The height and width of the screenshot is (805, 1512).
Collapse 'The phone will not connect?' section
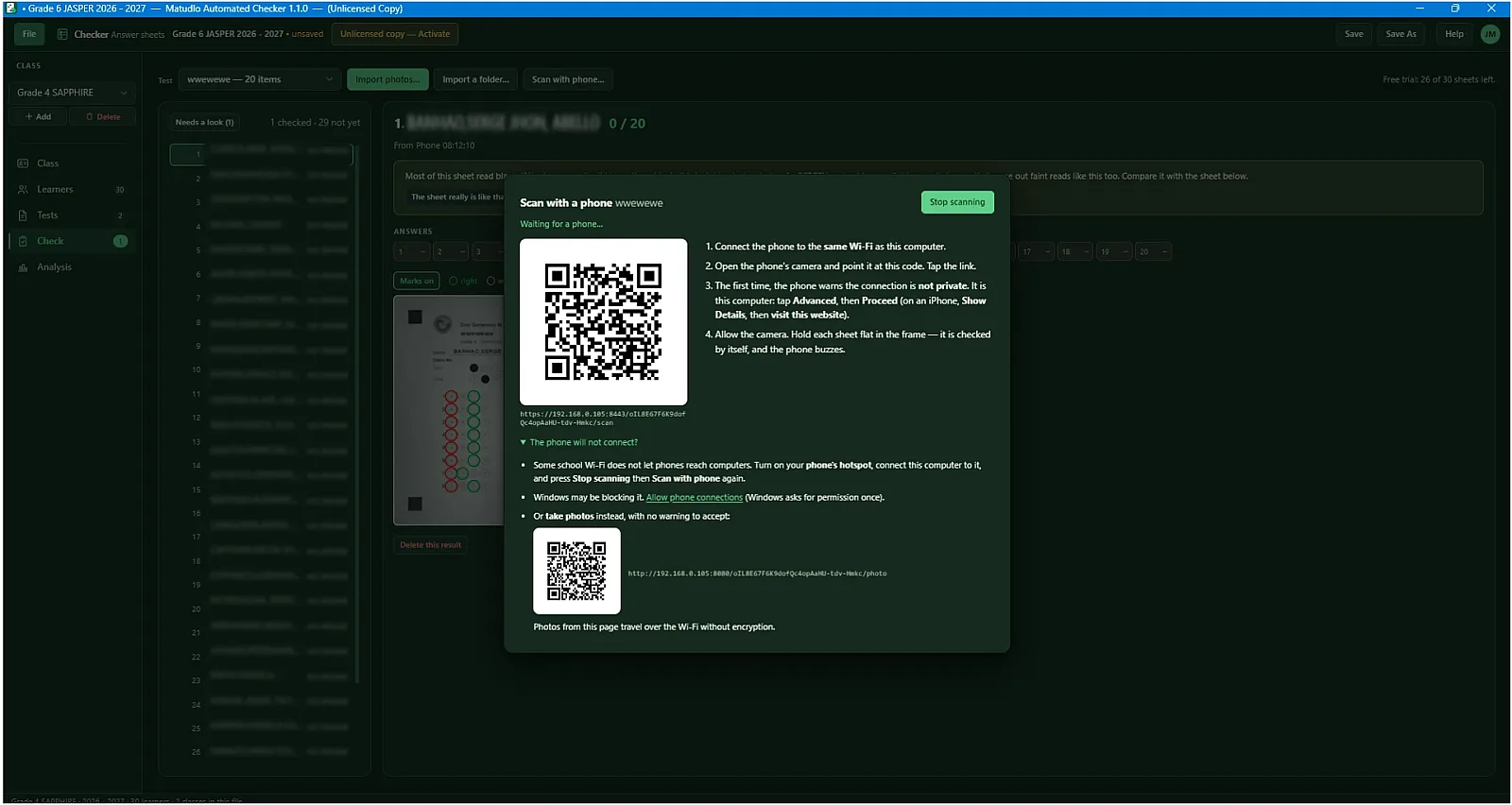(x=579, y=442)
